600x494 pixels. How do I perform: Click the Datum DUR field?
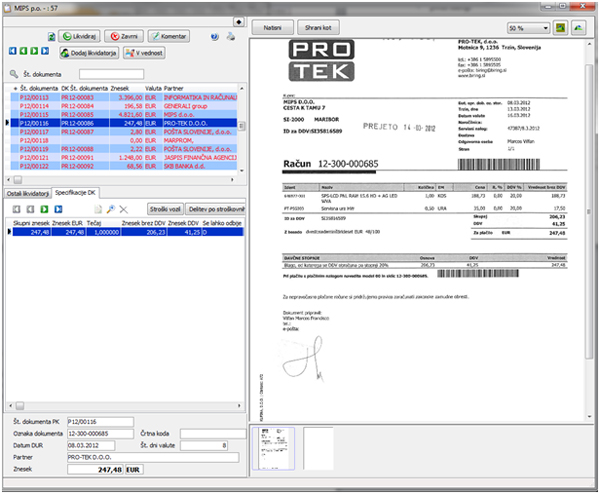(x=91, y=445)
